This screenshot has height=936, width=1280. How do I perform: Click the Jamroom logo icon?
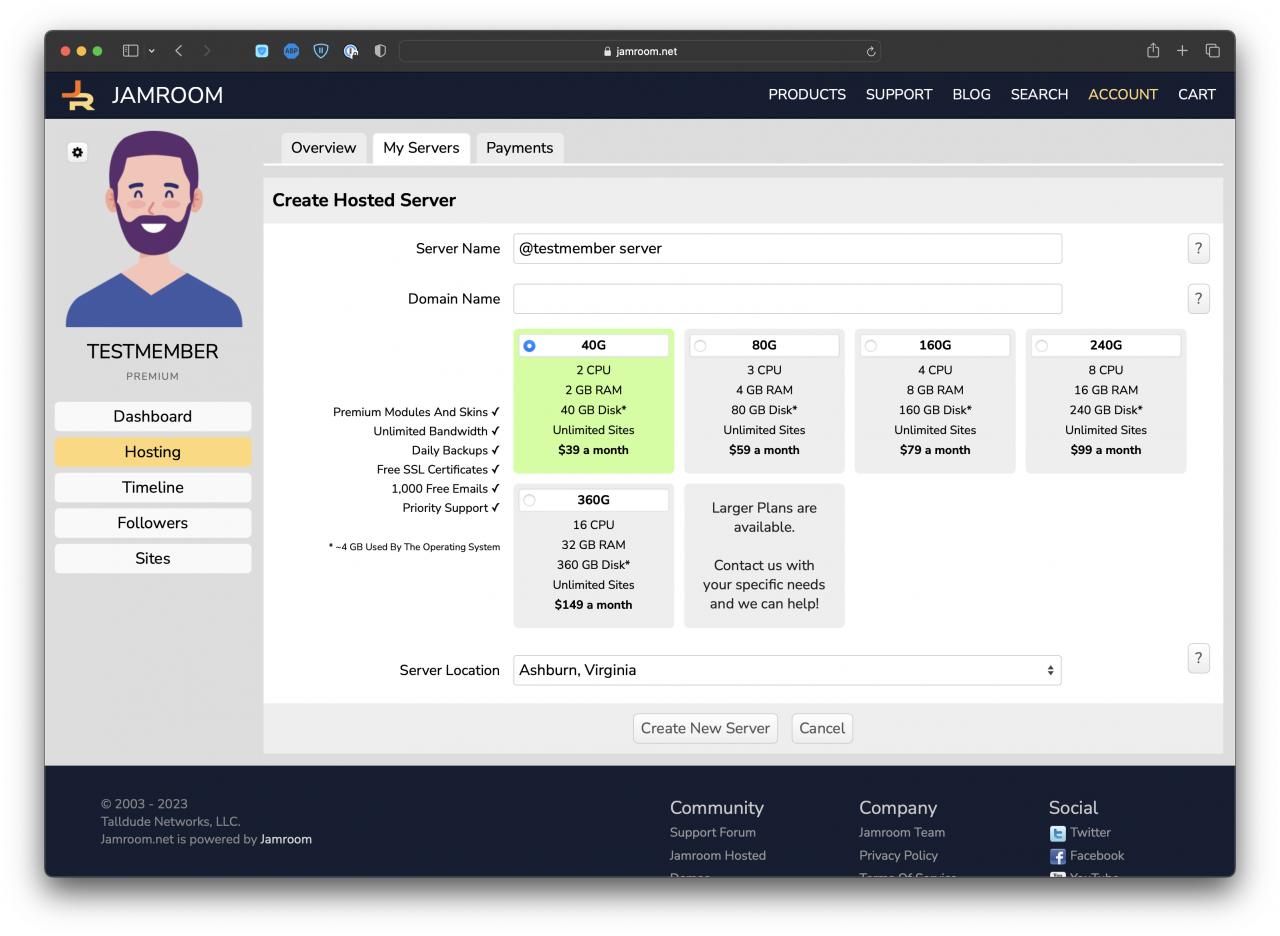point(79,95)
